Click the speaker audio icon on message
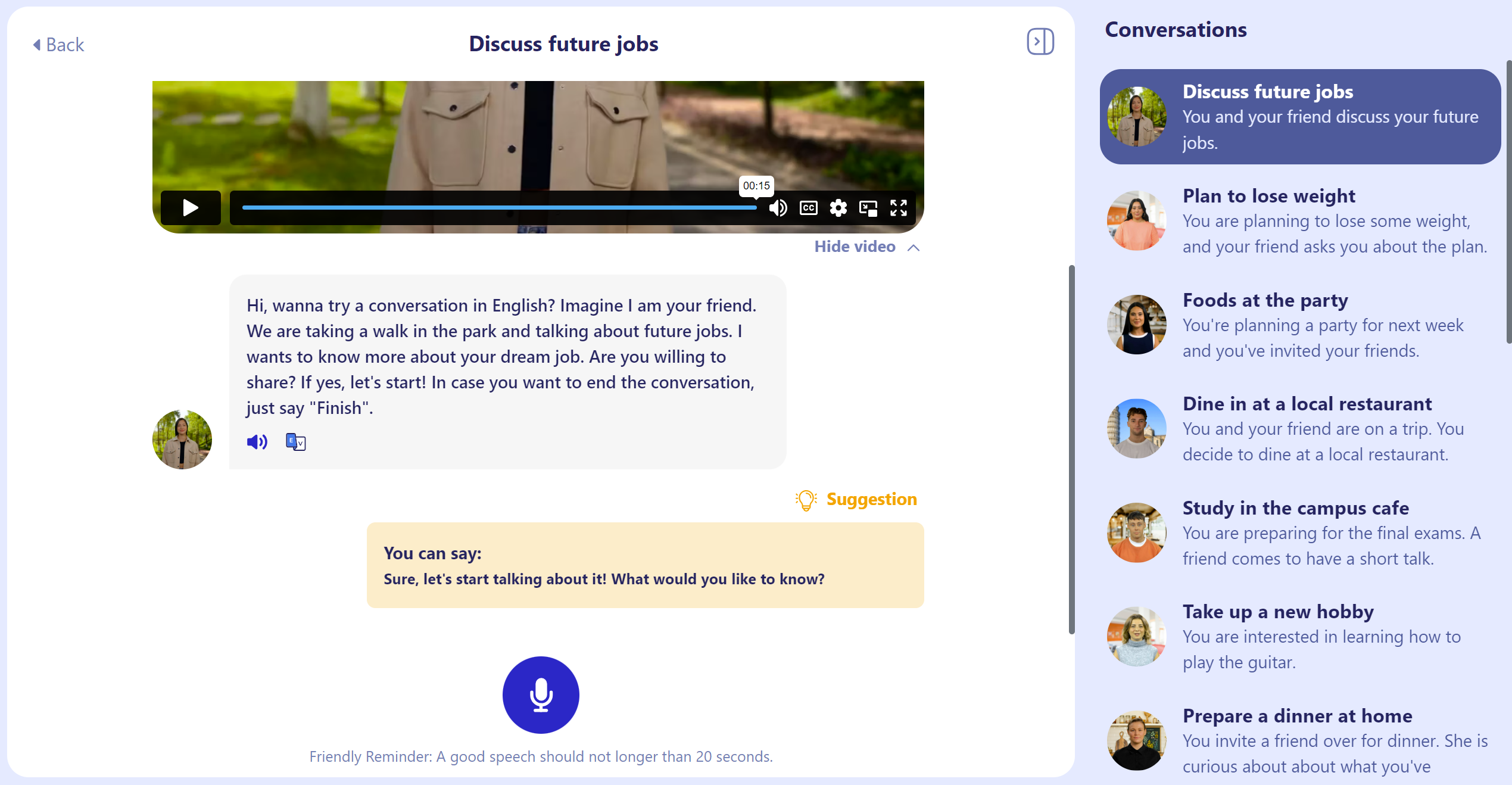The width and height of the screenshot is (1512, 785). (257, 442)
